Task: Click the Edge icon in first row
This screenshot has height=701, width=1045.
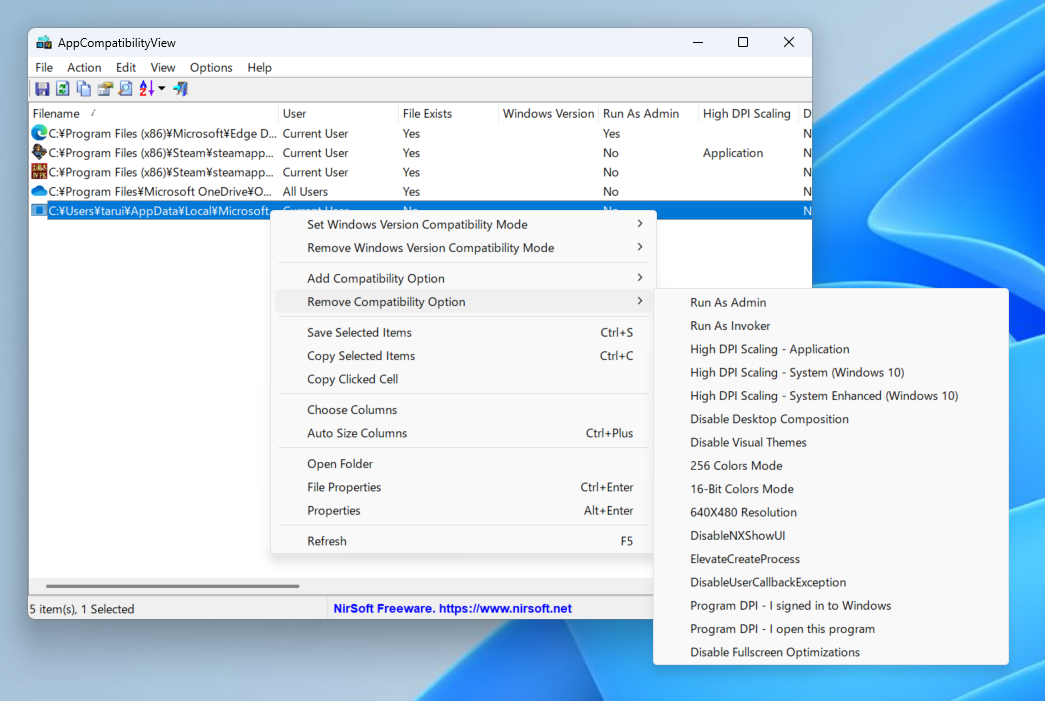Action: point(39,133)
